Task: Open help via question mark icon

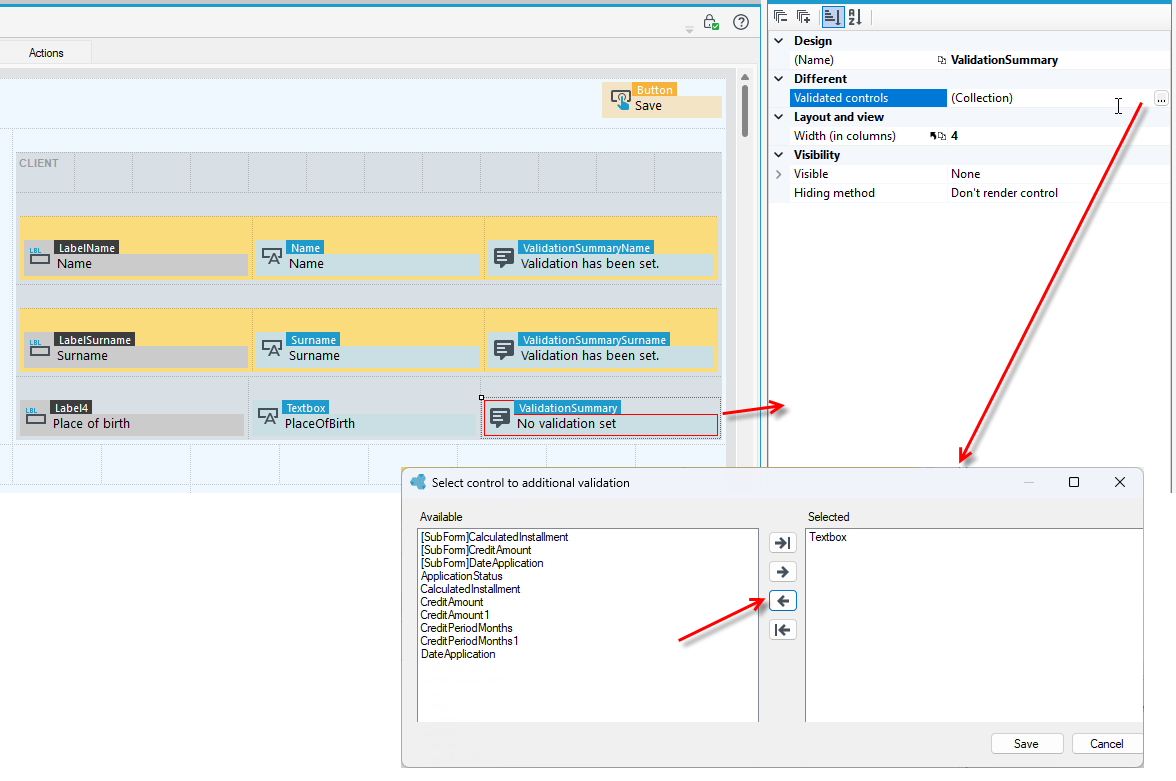Action: 741,22
